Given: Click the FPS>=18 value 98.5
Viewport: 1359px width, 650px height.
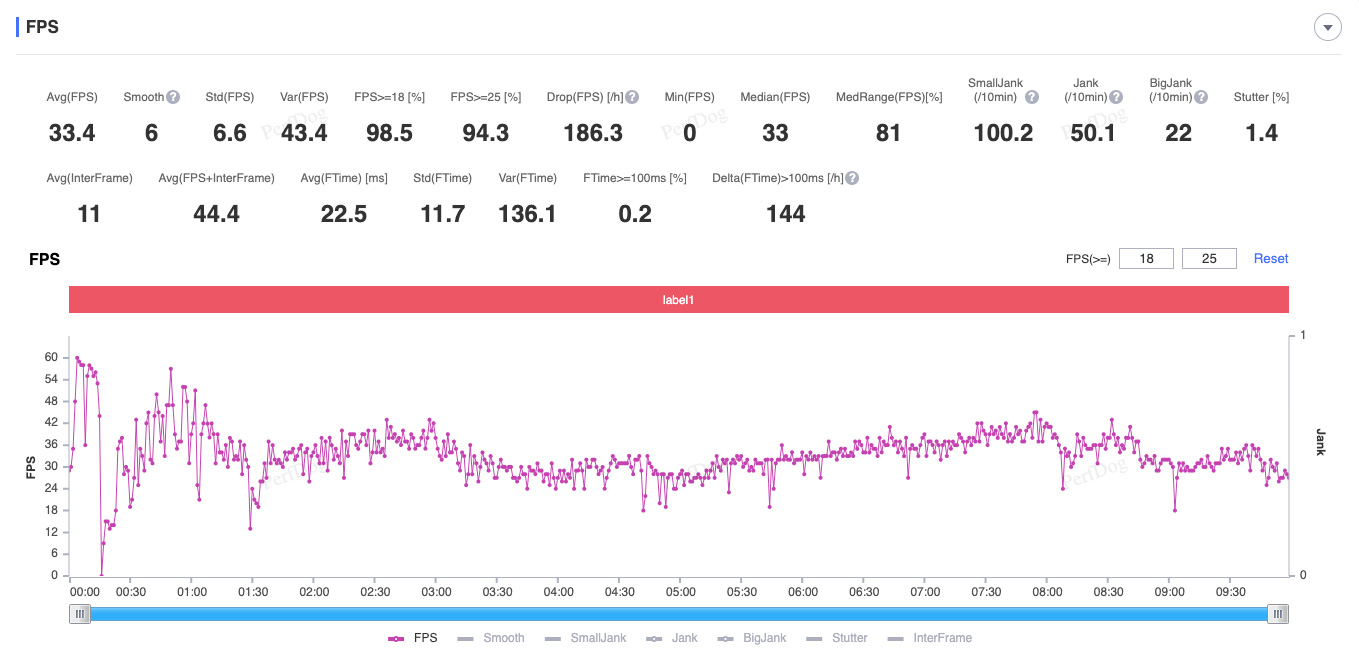Looking at the screenshot, I should pyautogui.click(x=390, y=133).
